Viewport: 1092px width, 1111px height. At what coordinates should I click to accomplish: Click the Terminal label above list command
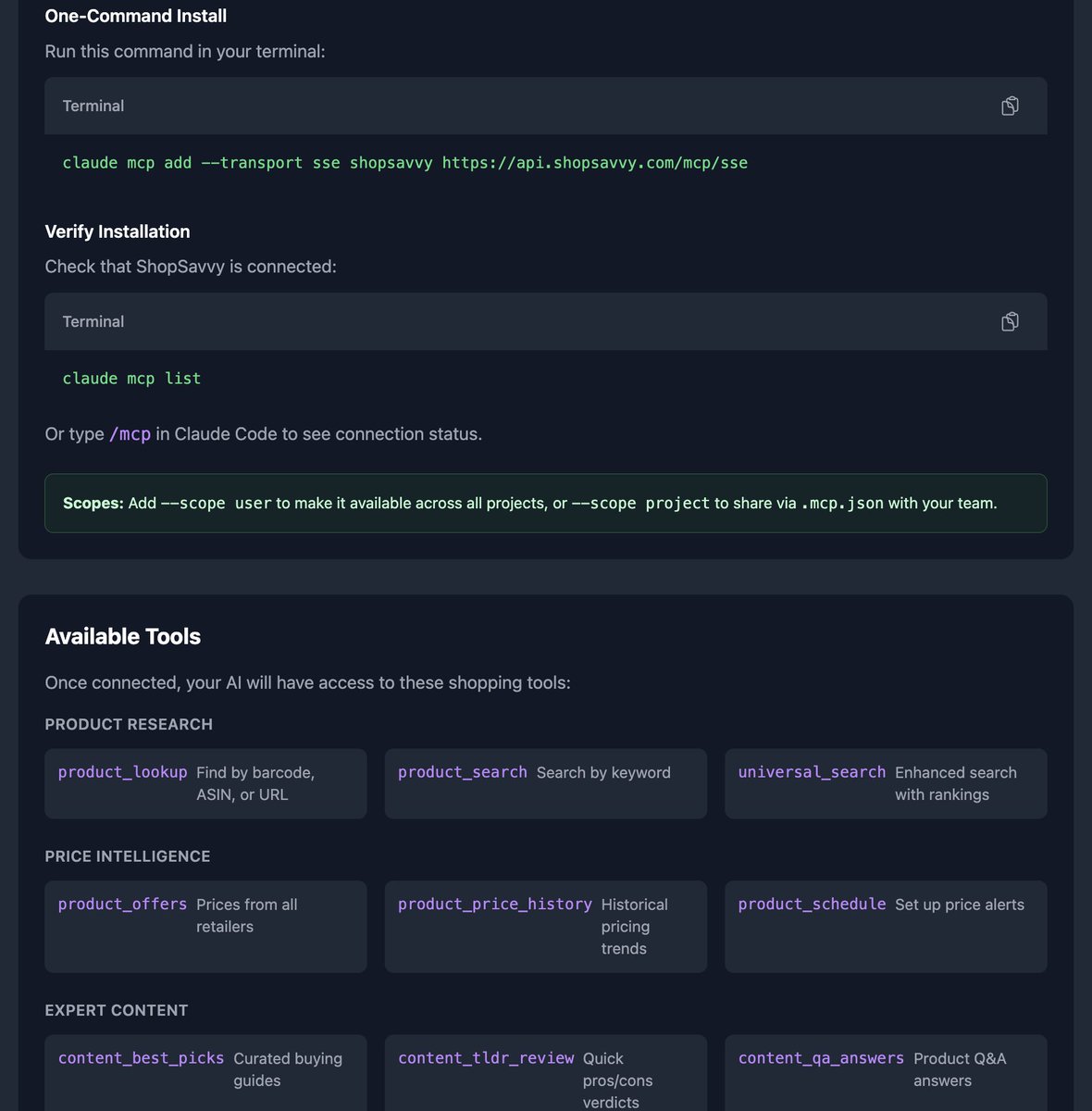tap(93, 321)
